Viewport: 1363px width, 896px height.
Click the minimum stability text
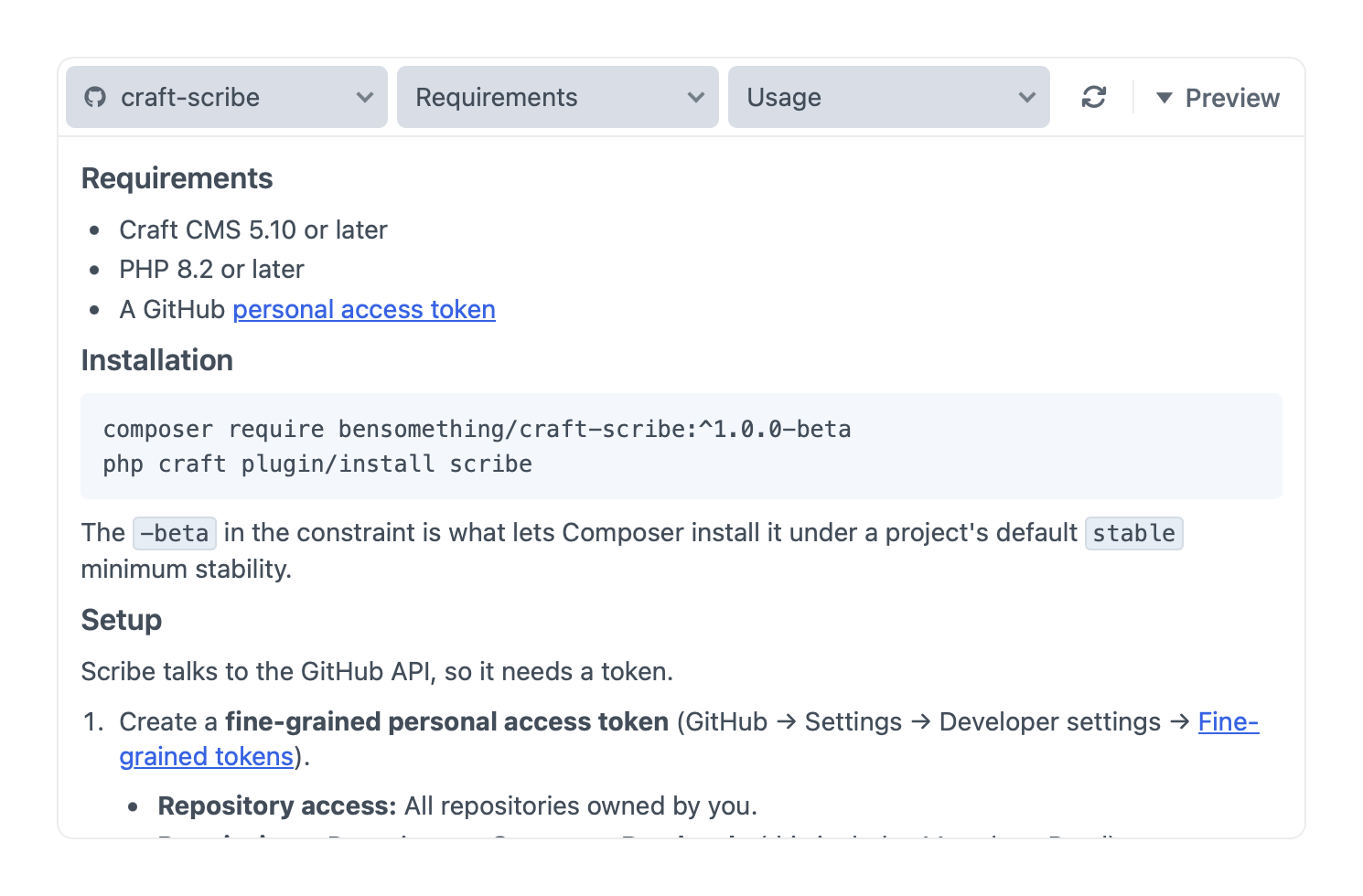[x=187, y=569]
